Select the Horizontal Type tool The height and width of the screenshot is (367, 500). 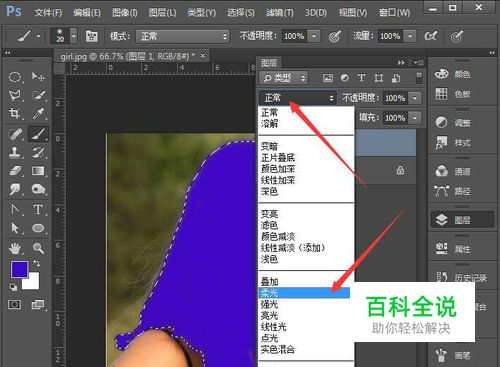click(x=38, y=210)
